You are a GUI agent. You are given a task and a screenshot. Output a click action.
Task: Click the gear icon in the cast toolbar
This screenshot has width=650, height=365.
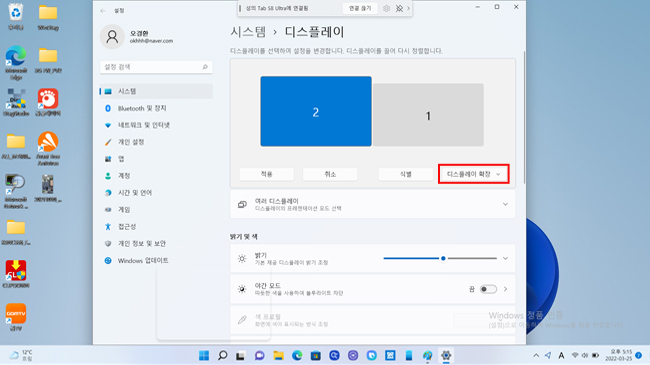[x=386, y=8]
